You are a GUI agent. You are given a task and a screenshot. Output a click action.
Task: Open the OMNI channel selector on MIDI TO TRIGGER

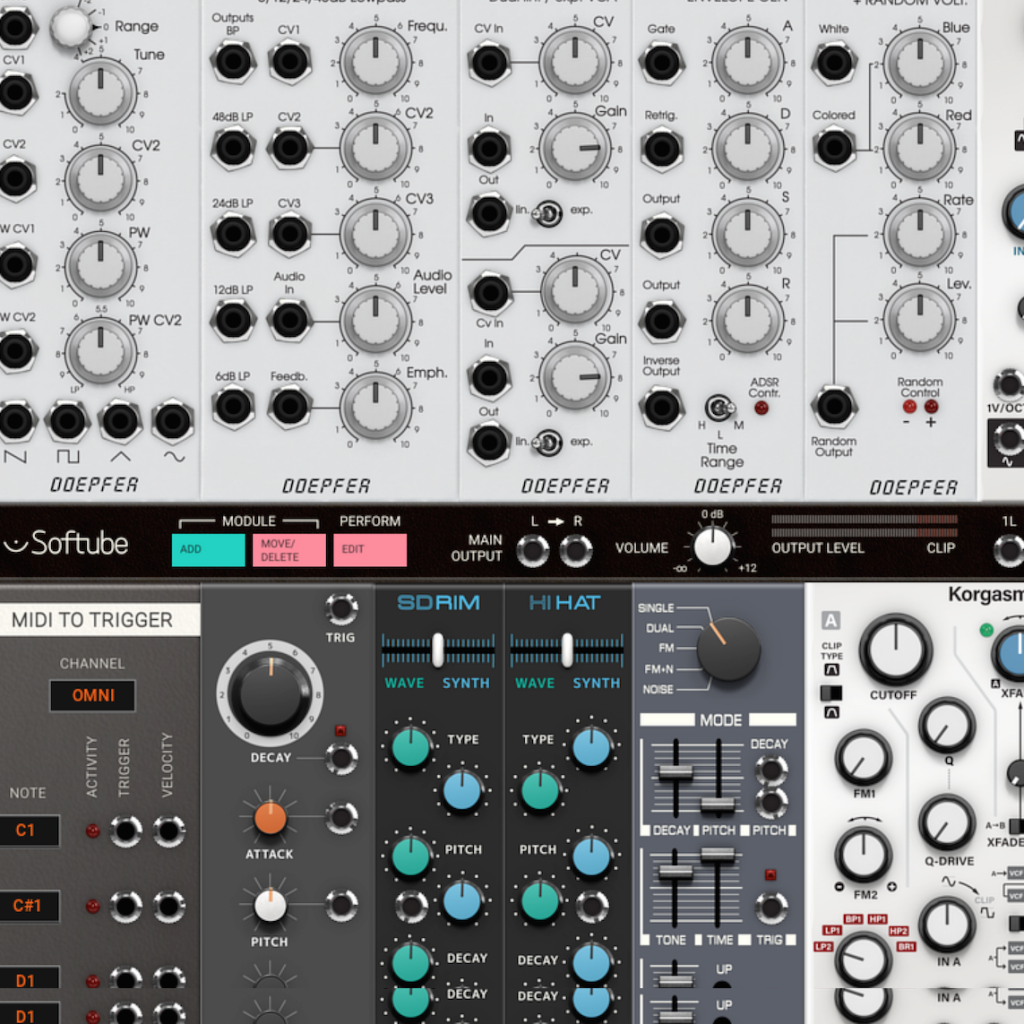pos(92,695)
